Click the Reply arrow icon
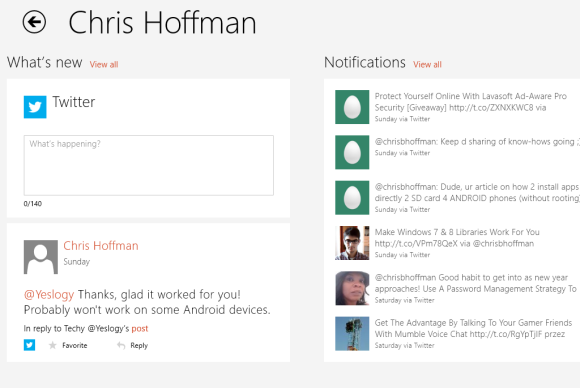Viewport: 580px width, 388px height. pos(121,345)
